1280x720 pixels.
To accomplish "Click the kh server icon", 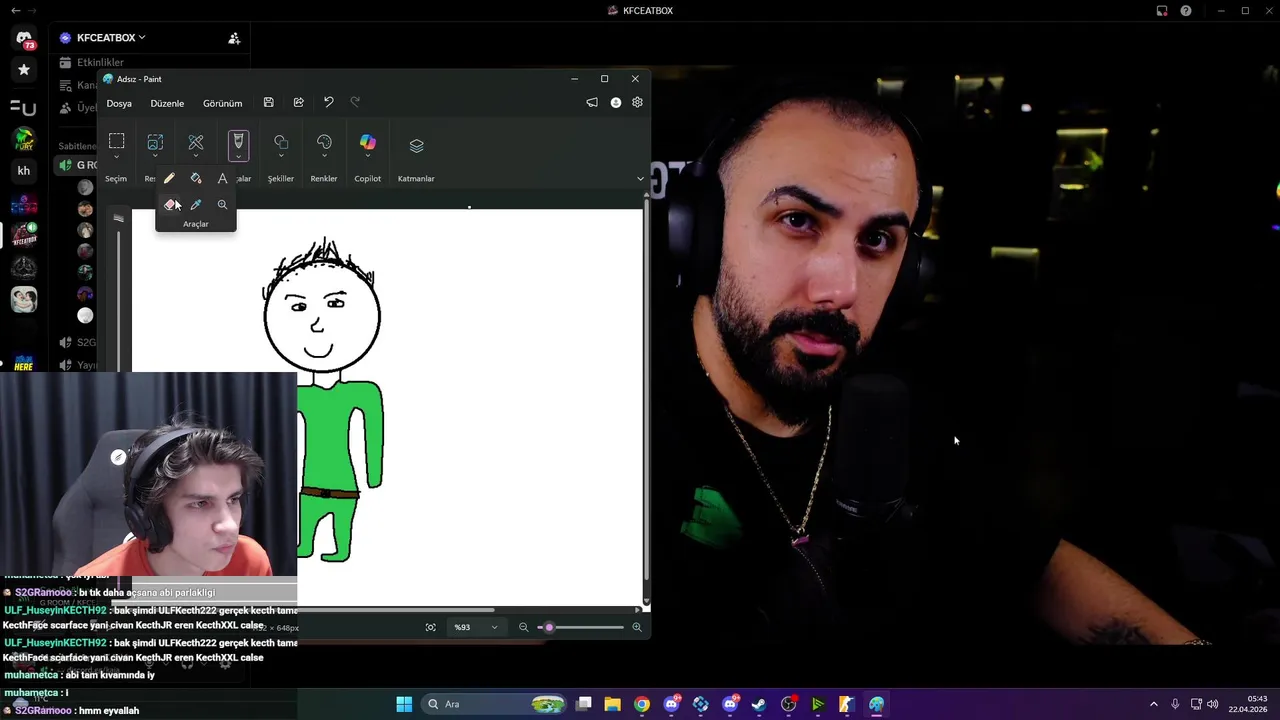I will pos(24,171).
